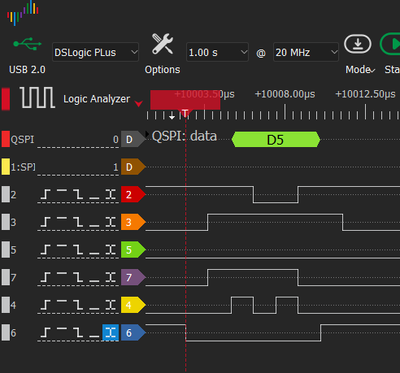The height and width of the screenshot is (373, 400).
Task: Enable the either-edge trigger on channel 4
Action: tap(110, 305)
